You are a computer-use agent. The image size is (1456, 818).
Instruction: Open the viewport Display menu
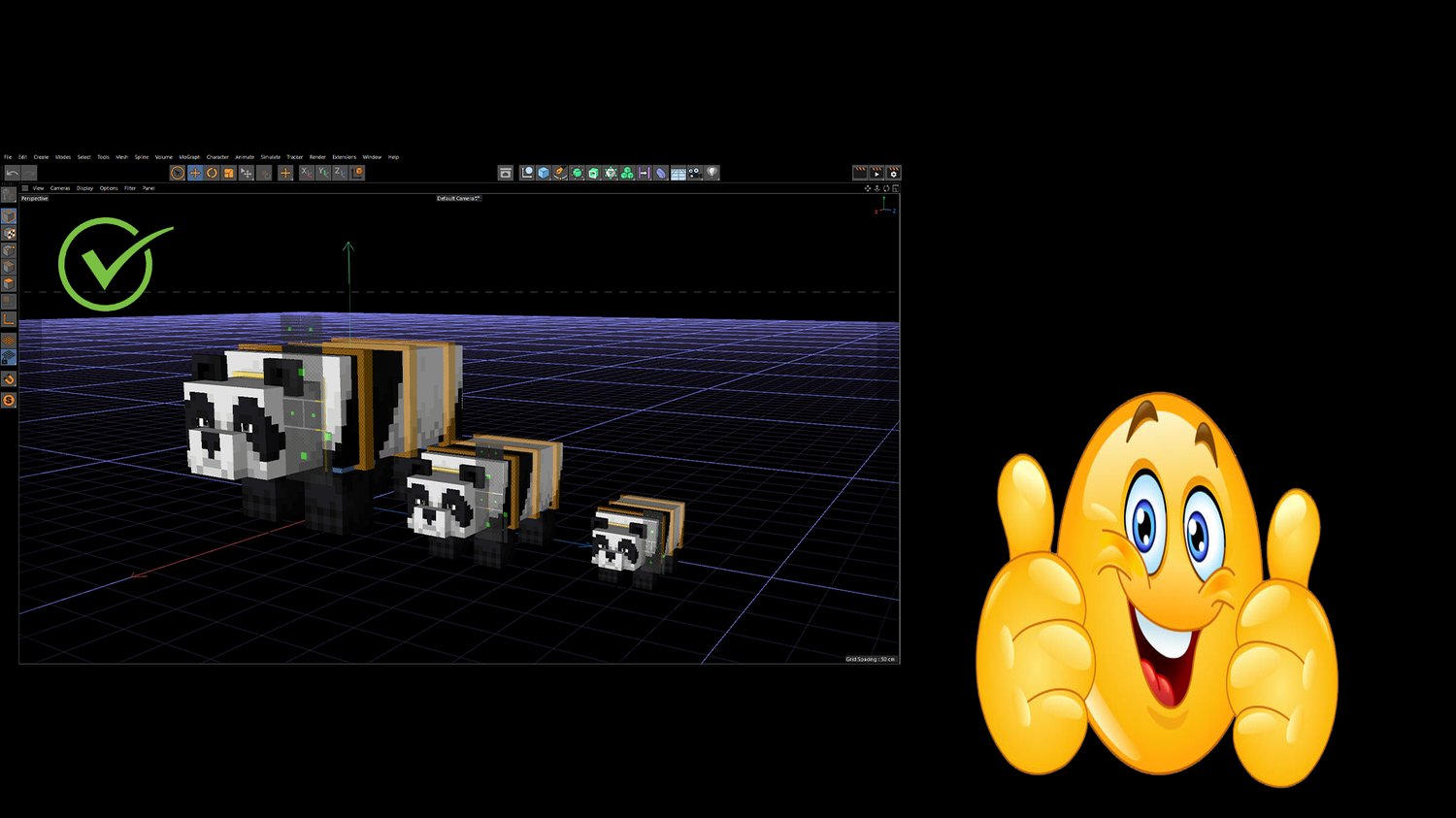(x=85, y=188)
